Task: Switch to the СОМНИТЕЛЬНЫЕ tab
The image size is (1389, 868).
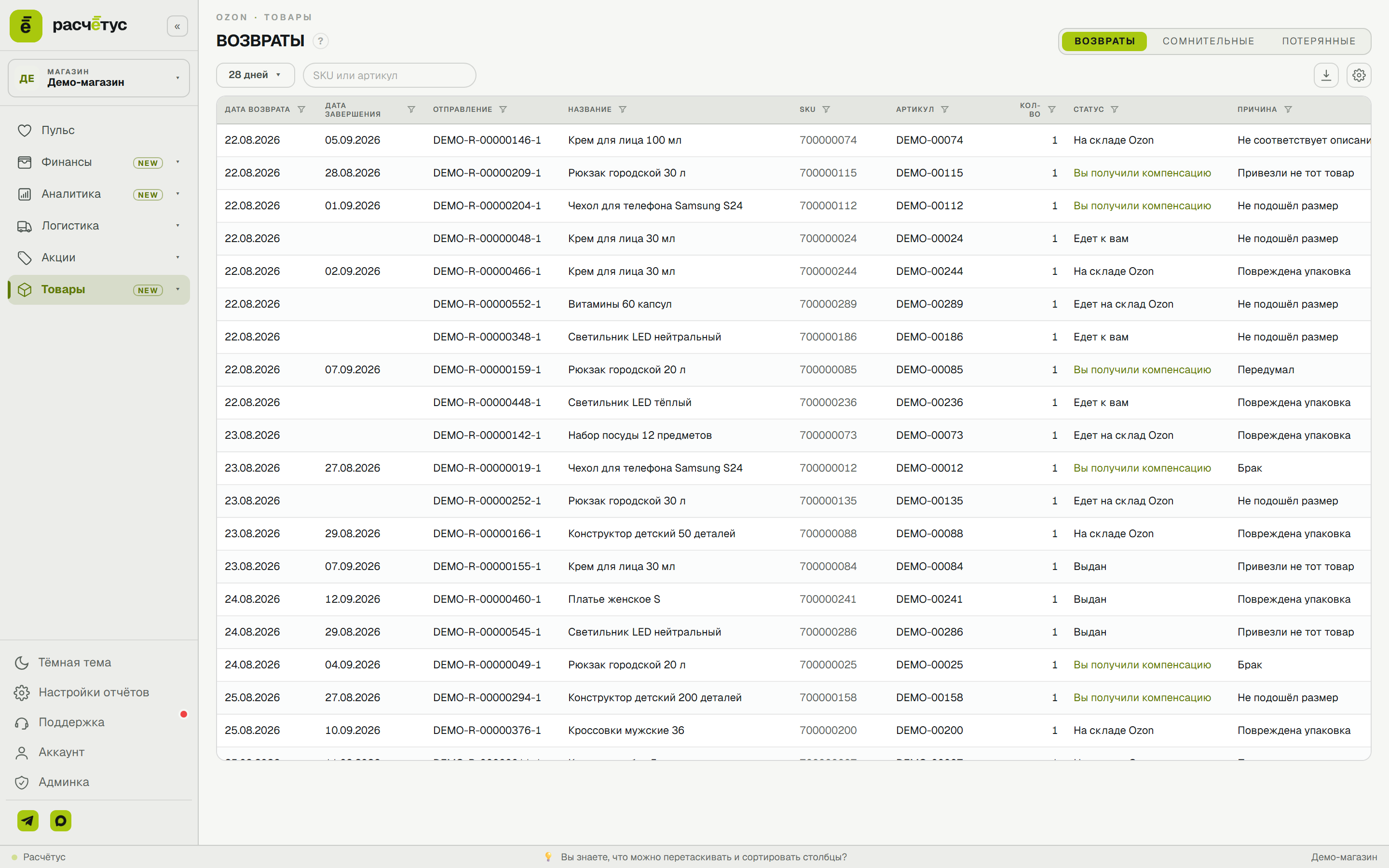Action: tap(1208, 41)
